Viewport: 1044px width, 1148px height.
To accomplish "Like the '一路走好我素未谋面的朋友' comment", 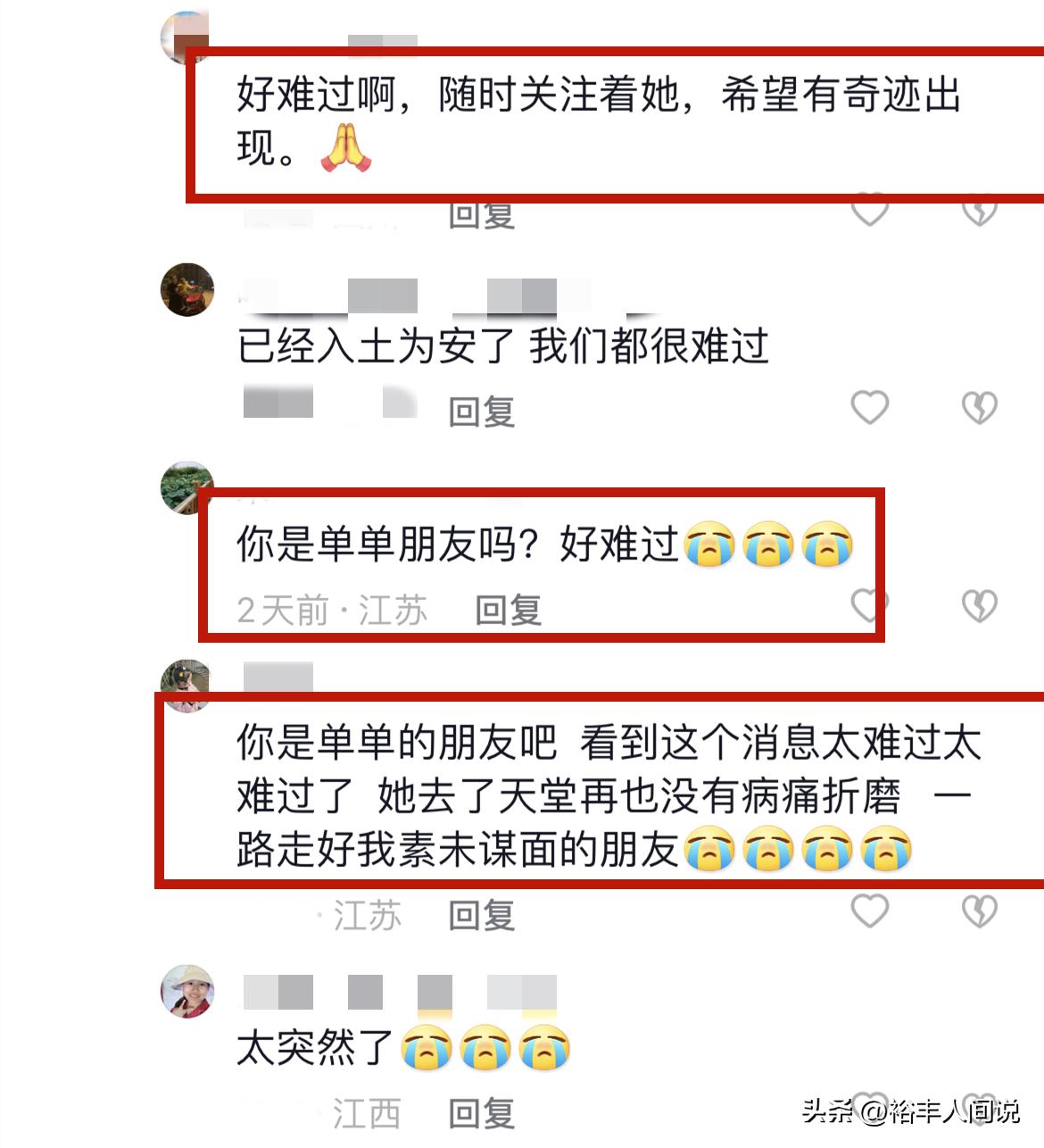I will 870,911.
